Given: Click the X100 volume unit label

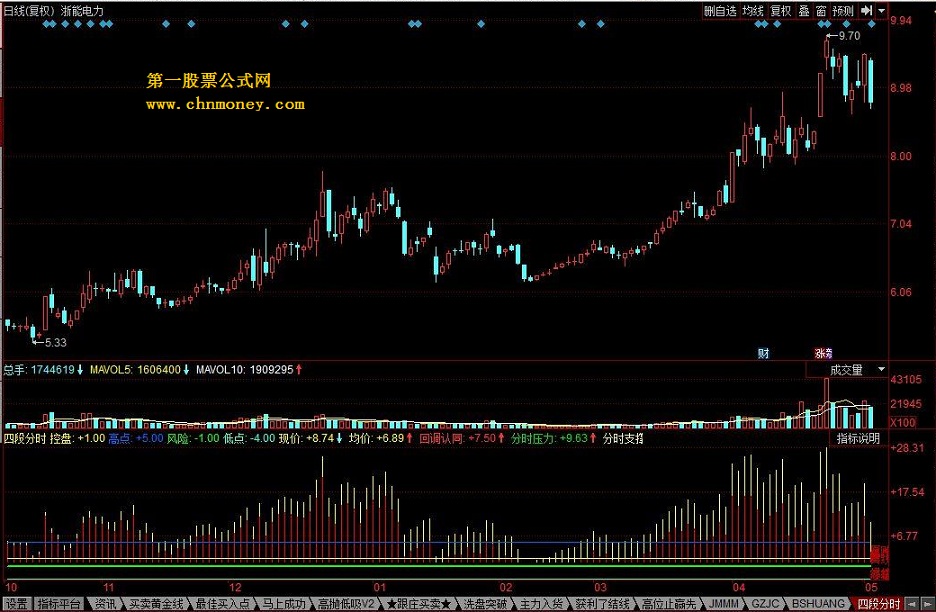Looking at the screenshot, I should pyautogui.click(x=903, y=422).
